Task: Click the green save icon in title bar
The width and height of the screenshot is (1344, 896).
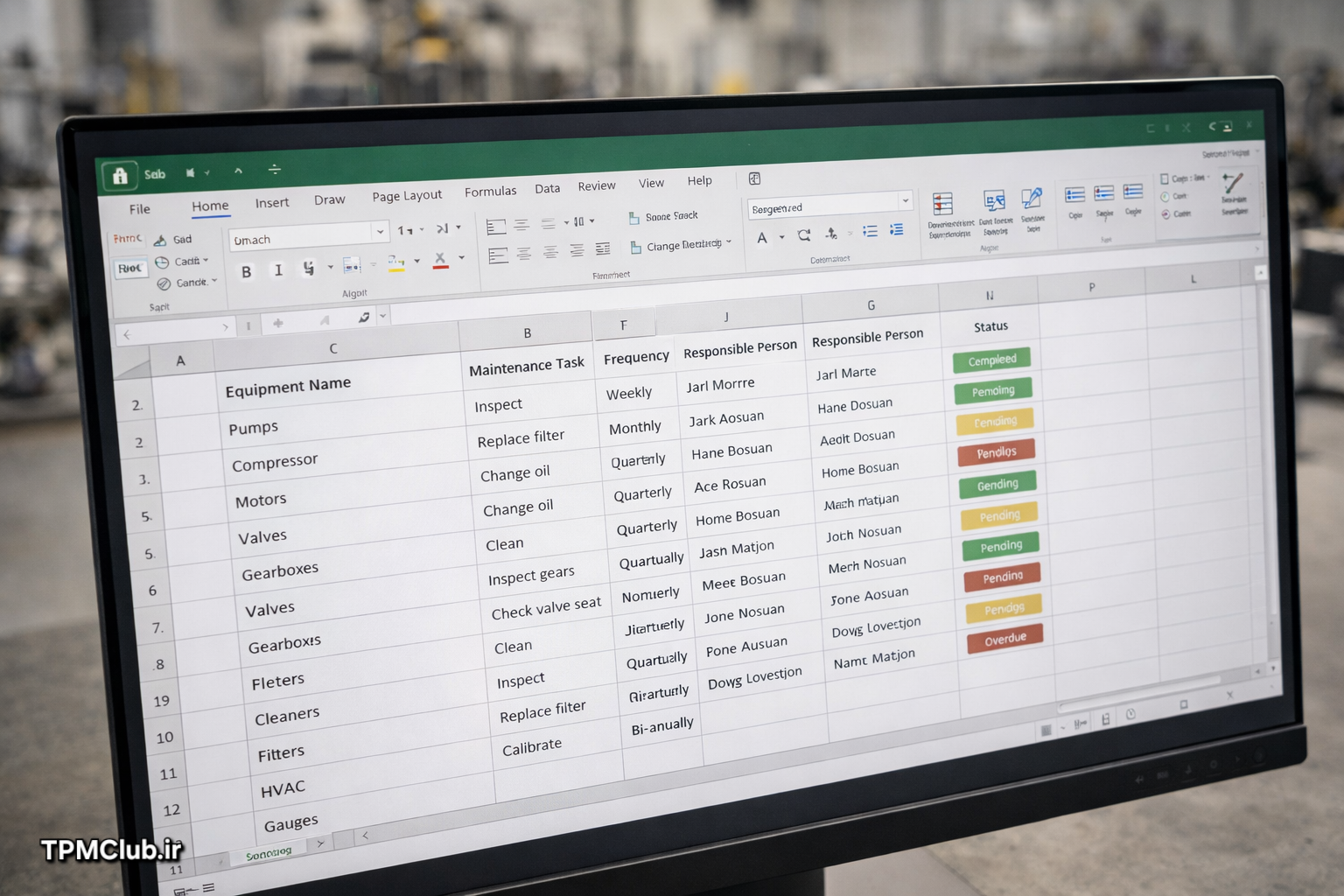Action: (120, 176)
